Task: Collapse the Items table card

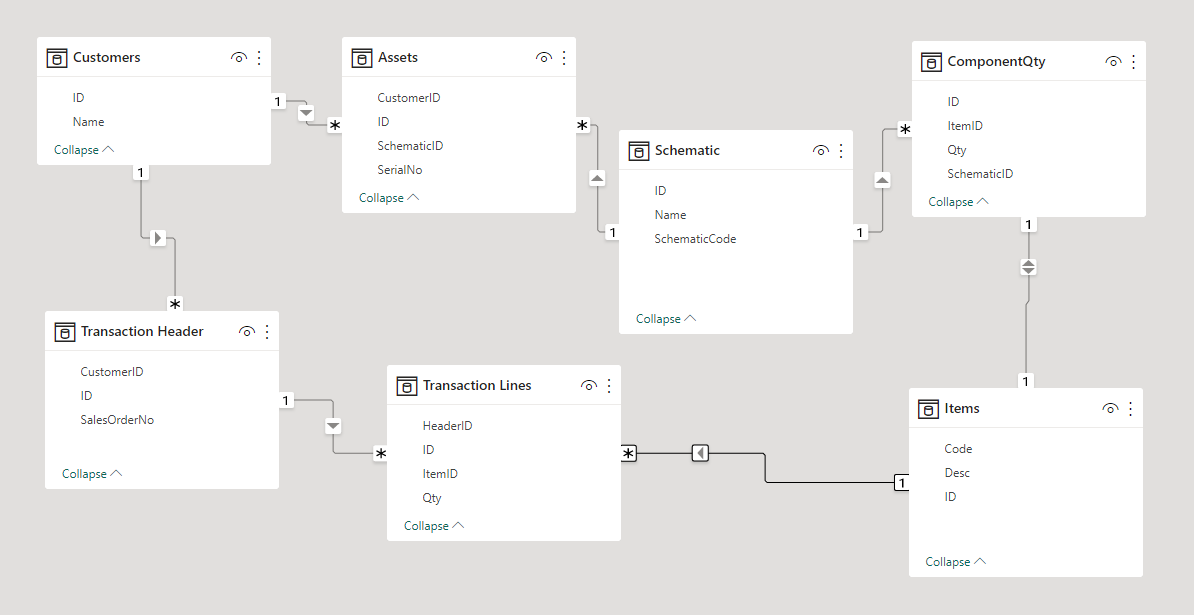Action: [956, 562]
